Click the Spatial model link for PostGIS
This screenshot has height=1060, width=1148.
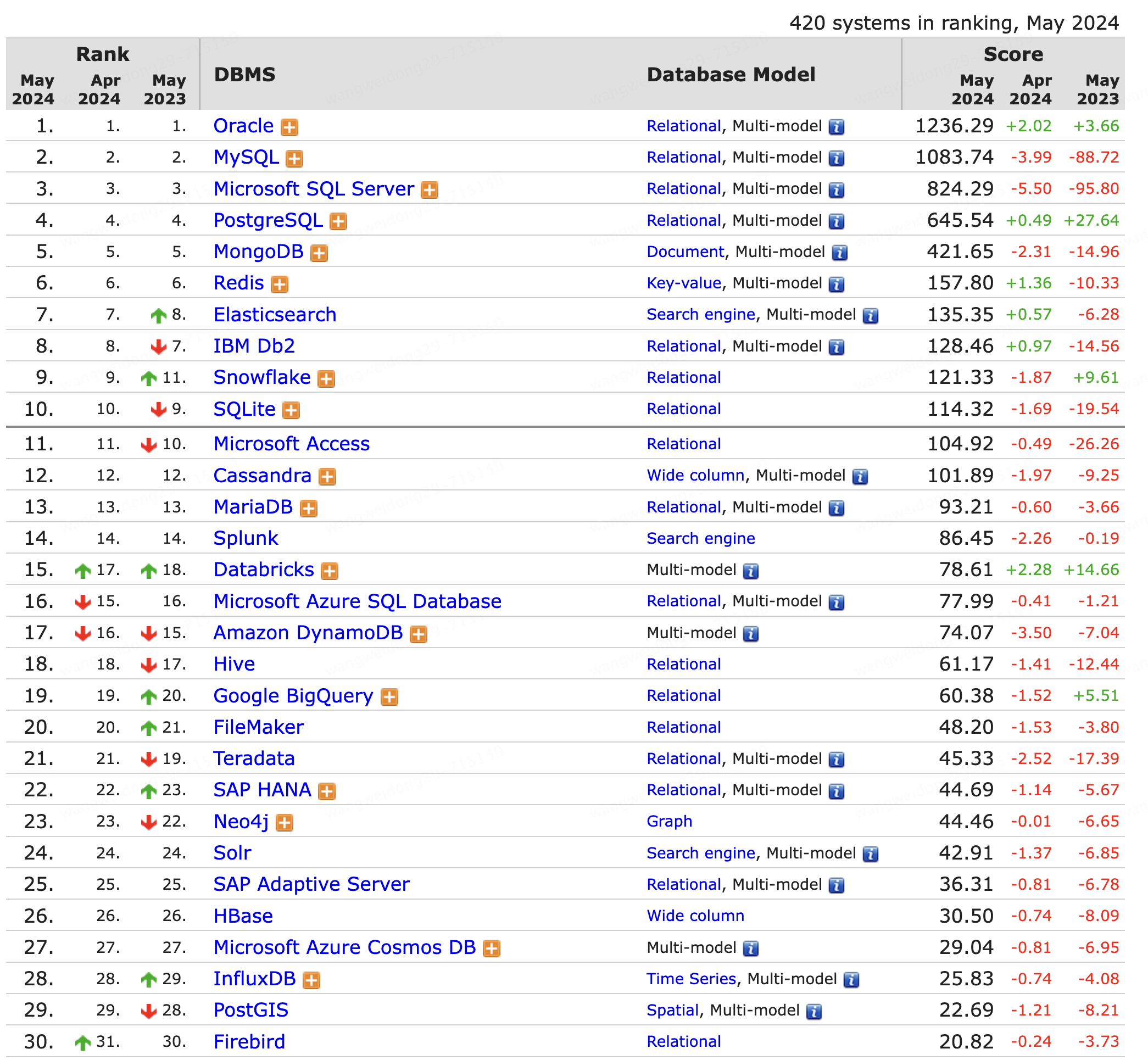pyautogui.click(x=672, y=1010)
